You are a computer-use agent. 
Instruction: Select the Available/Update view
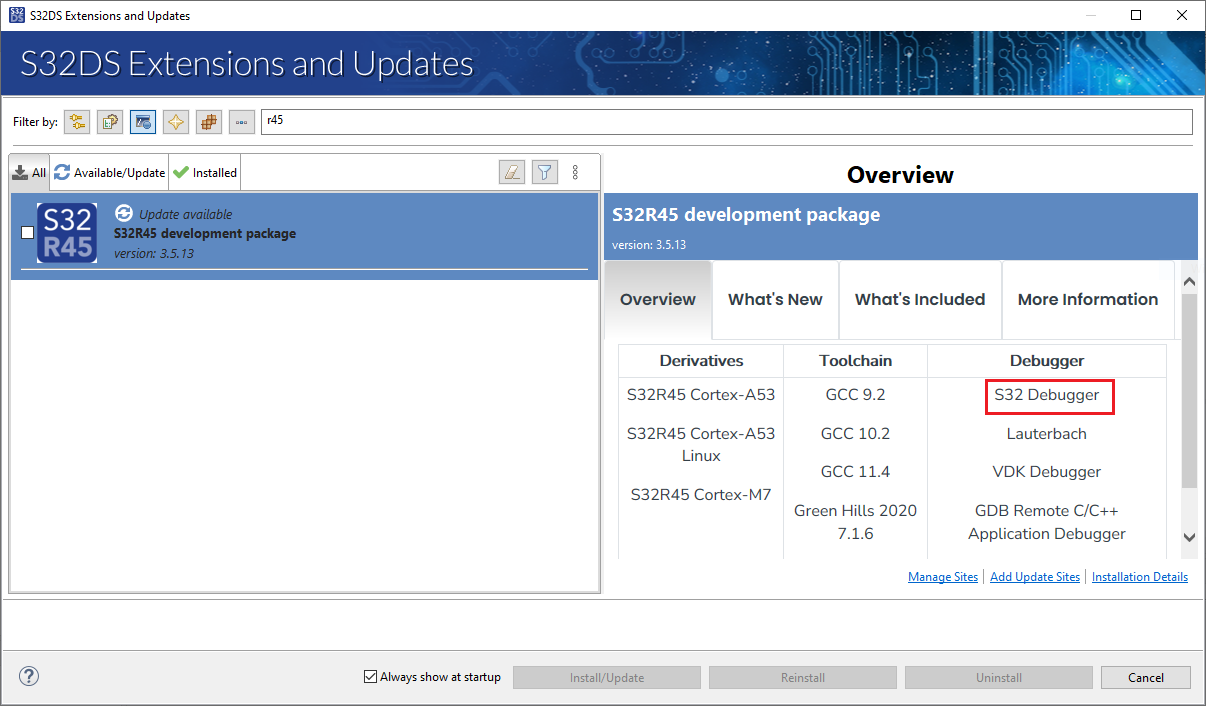(109, 171)
